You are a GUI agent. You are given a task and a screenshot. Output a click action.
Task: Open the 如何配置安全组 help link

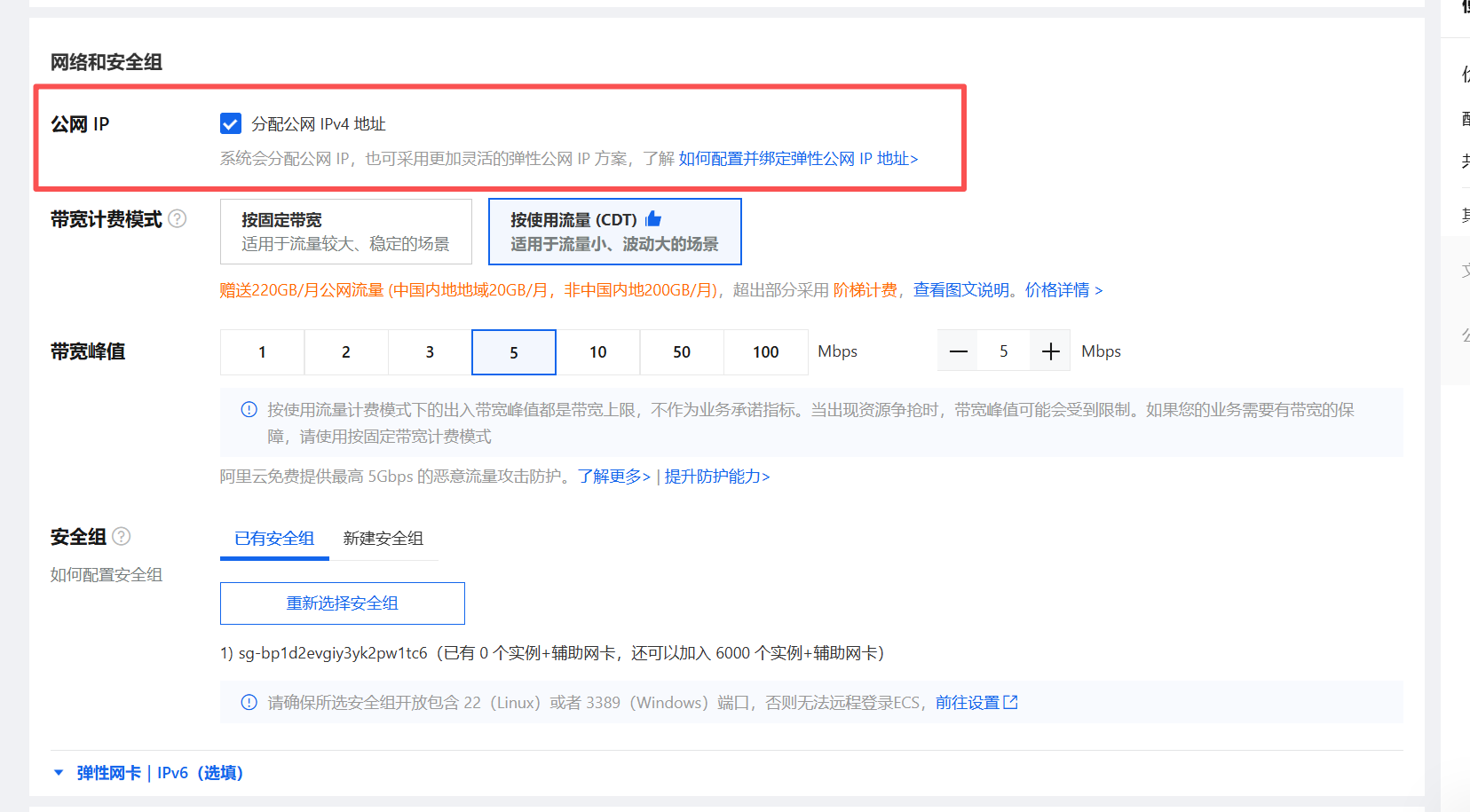tap(107, 575)
